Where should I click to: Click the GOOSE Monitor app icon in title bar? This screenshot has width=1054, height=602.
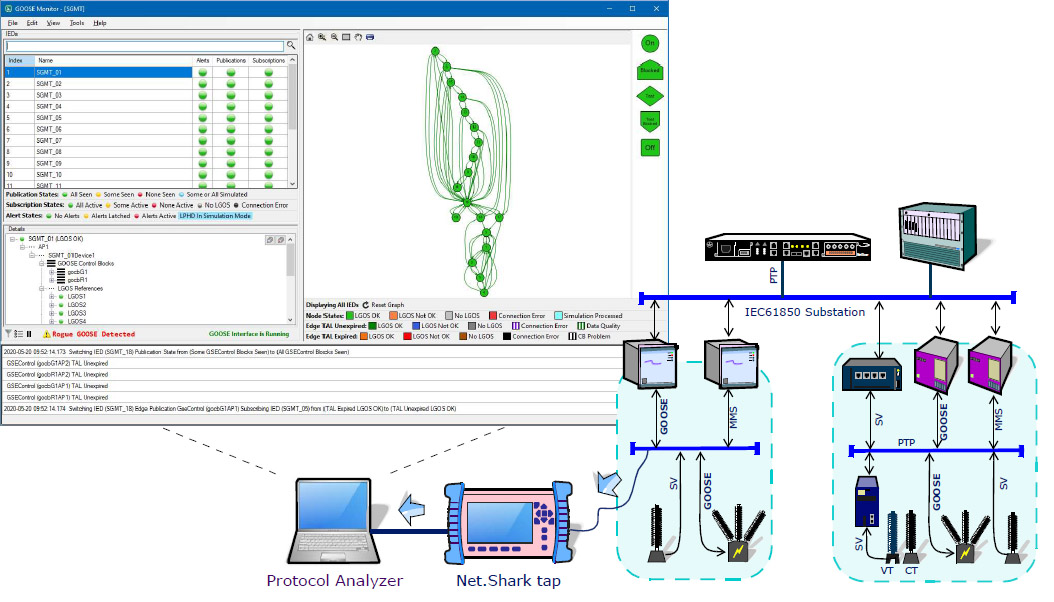coord(8,9)
